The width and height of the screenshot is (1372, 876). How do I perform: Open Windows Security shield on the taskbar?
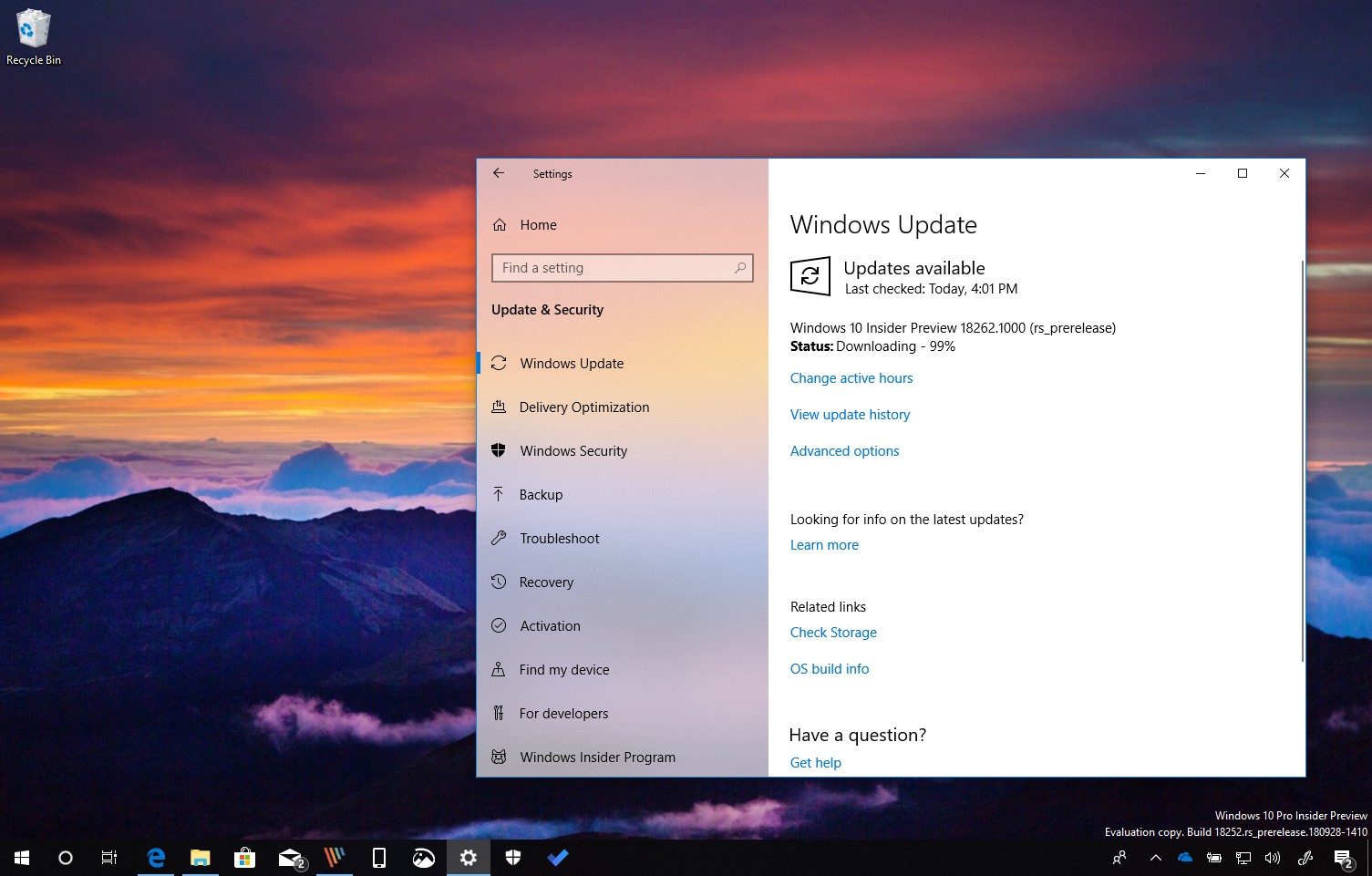pyautogui.click(x=513, y=858)
